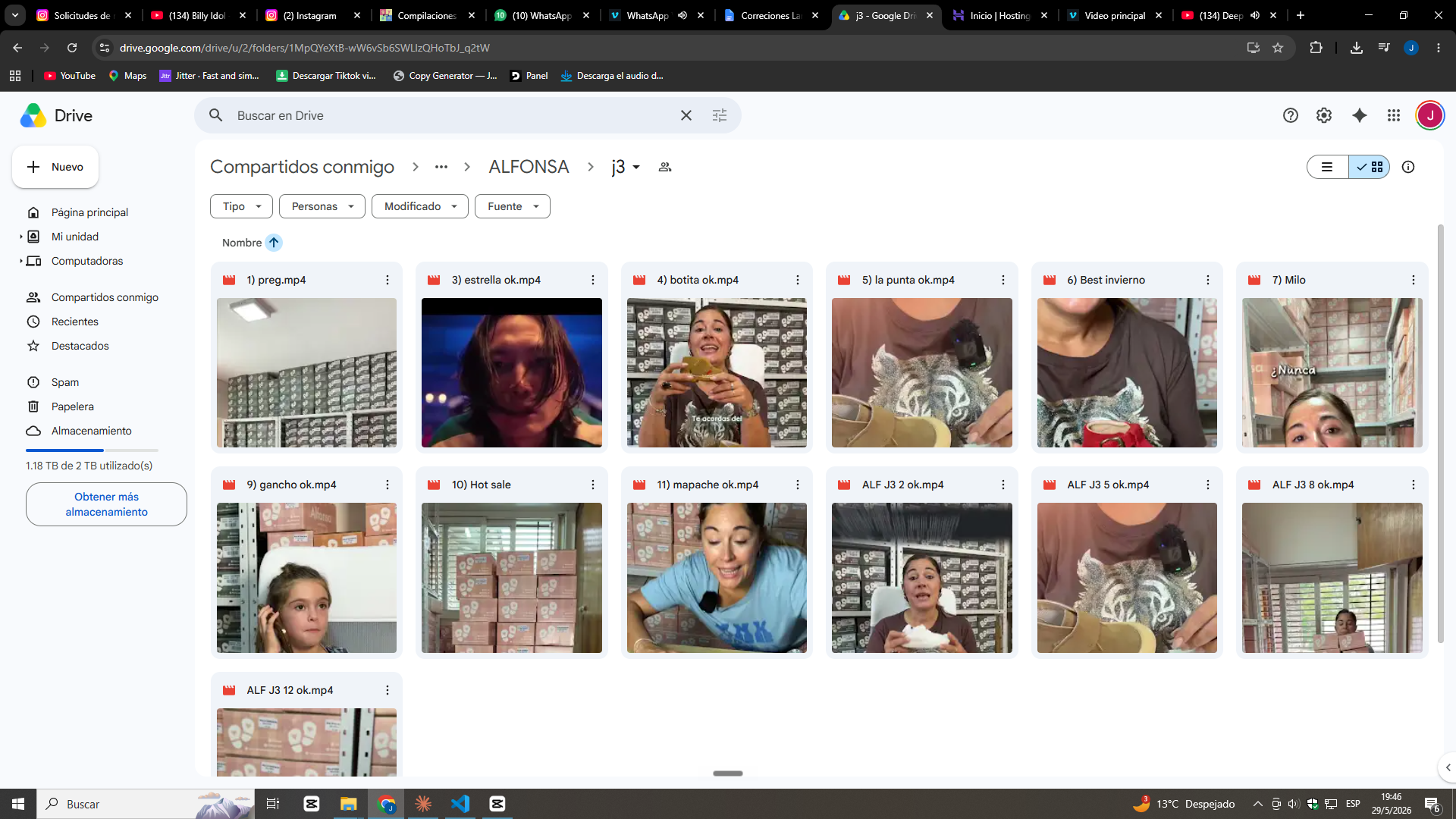Open the j3 folder sharing icon
The height and width of the screenshot is (819, 1456).
pos(665,167)
